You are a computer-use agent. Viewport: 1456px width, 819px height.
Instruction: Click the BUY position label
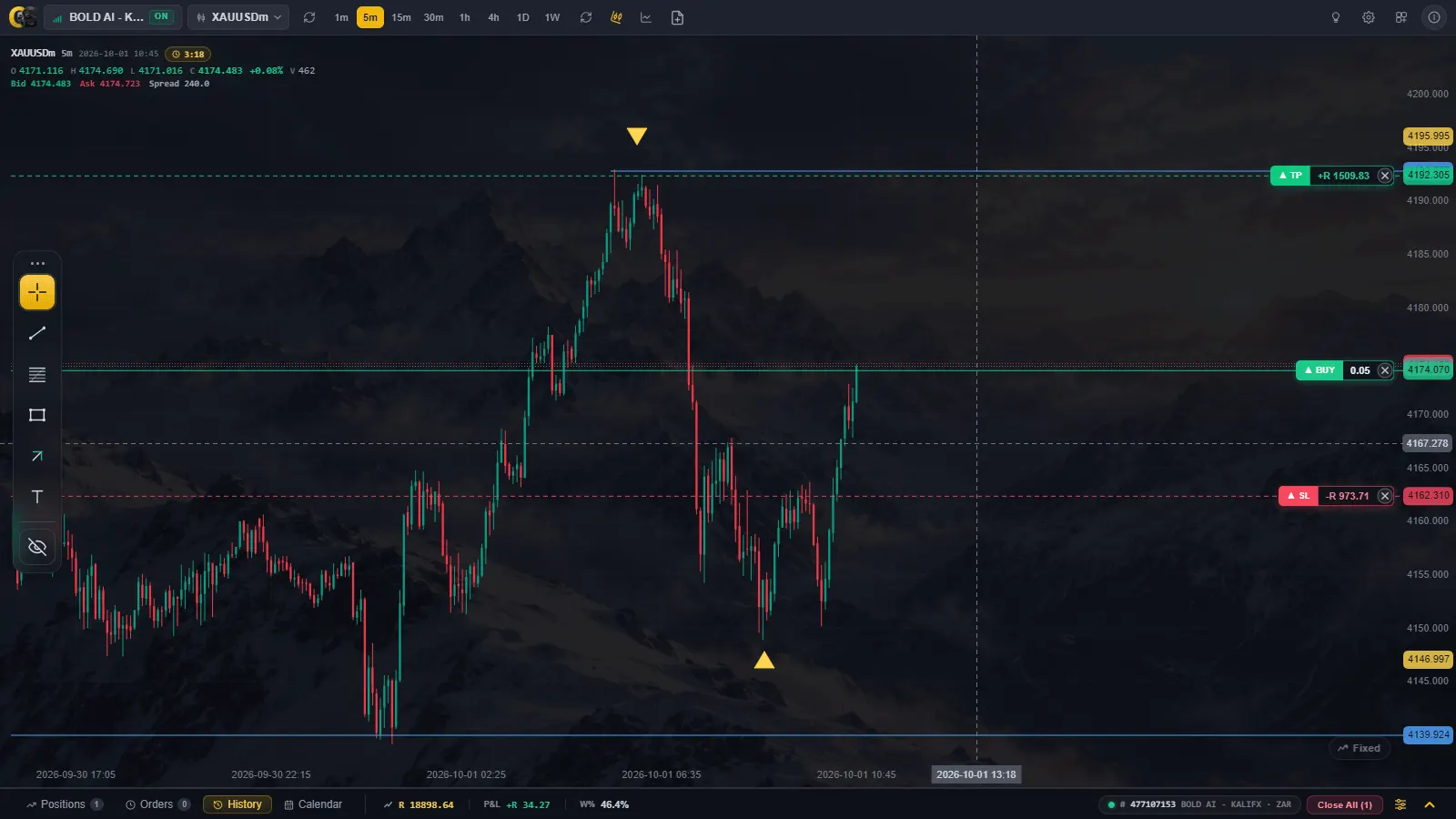tap(1319, 370)
